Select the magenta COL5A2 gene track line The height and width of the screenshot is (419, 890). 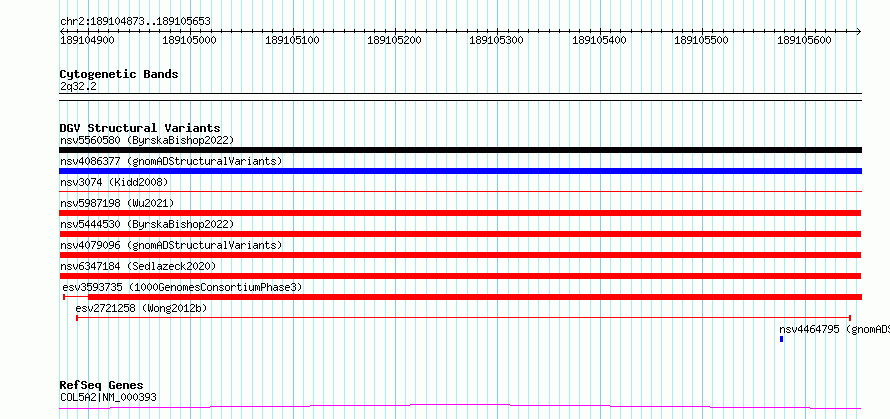coord(460,407)
